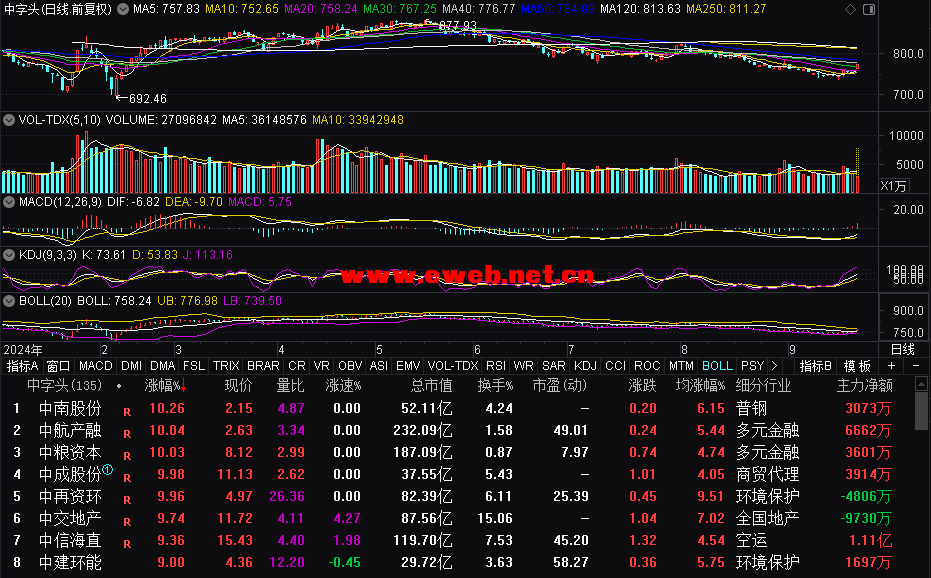Switch to the RSI indicator tab

[496, 366]
